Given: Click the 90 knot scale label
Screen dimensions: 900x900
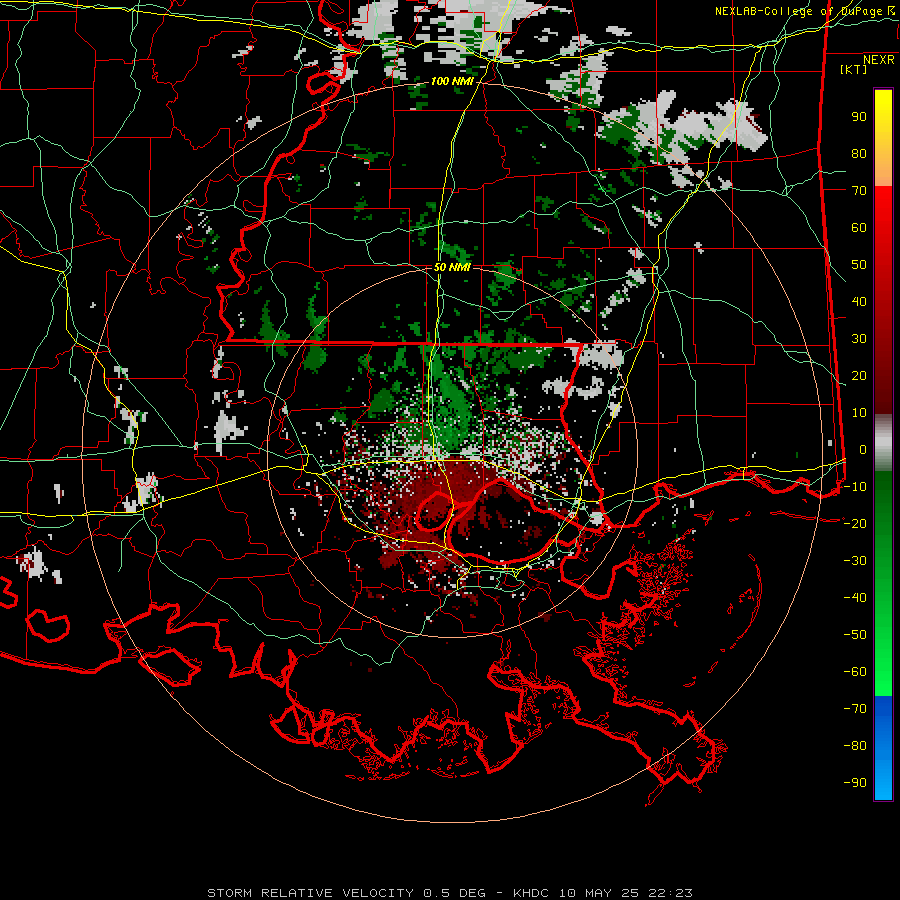Looking at the screenshot, I should [x=859, y=117].
